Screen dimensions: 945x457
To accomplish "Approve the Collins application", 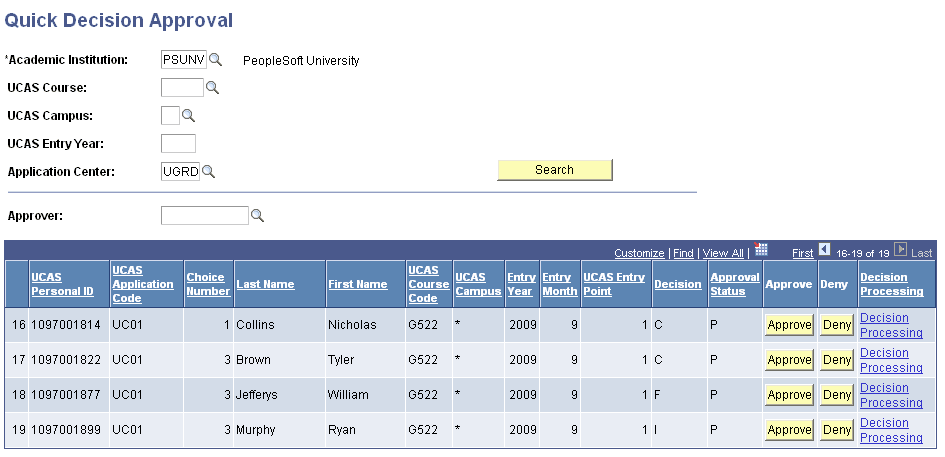I will click(x=789, y=325).
